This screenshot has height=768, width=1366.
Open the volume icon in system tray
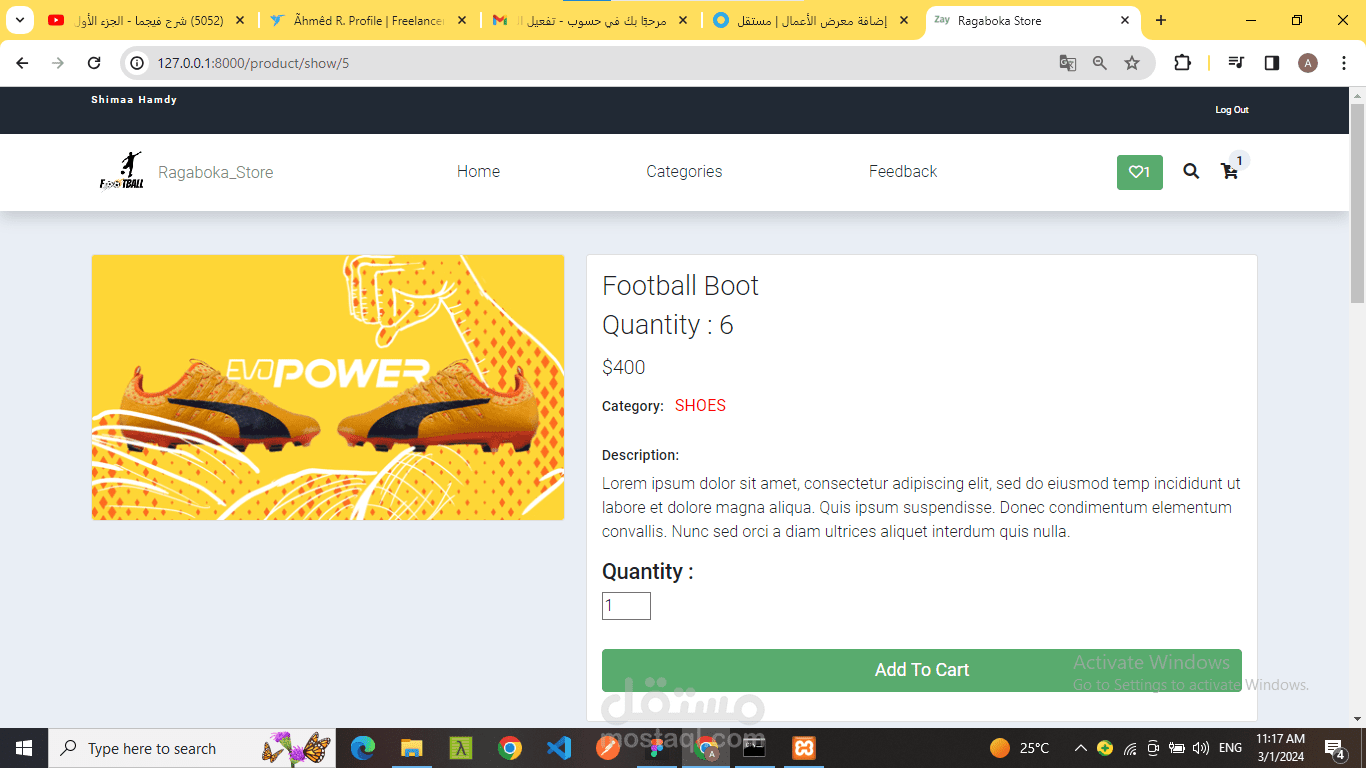point(1201,748)
